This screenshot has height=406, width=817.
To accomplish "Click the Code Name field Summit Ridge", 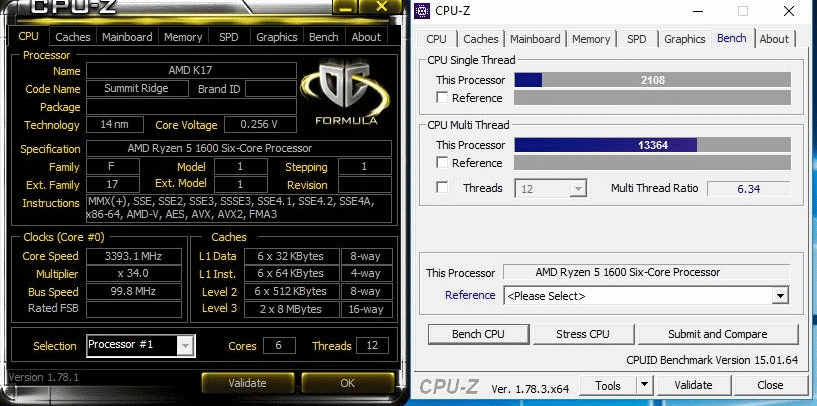I will (x=137, y=88).
